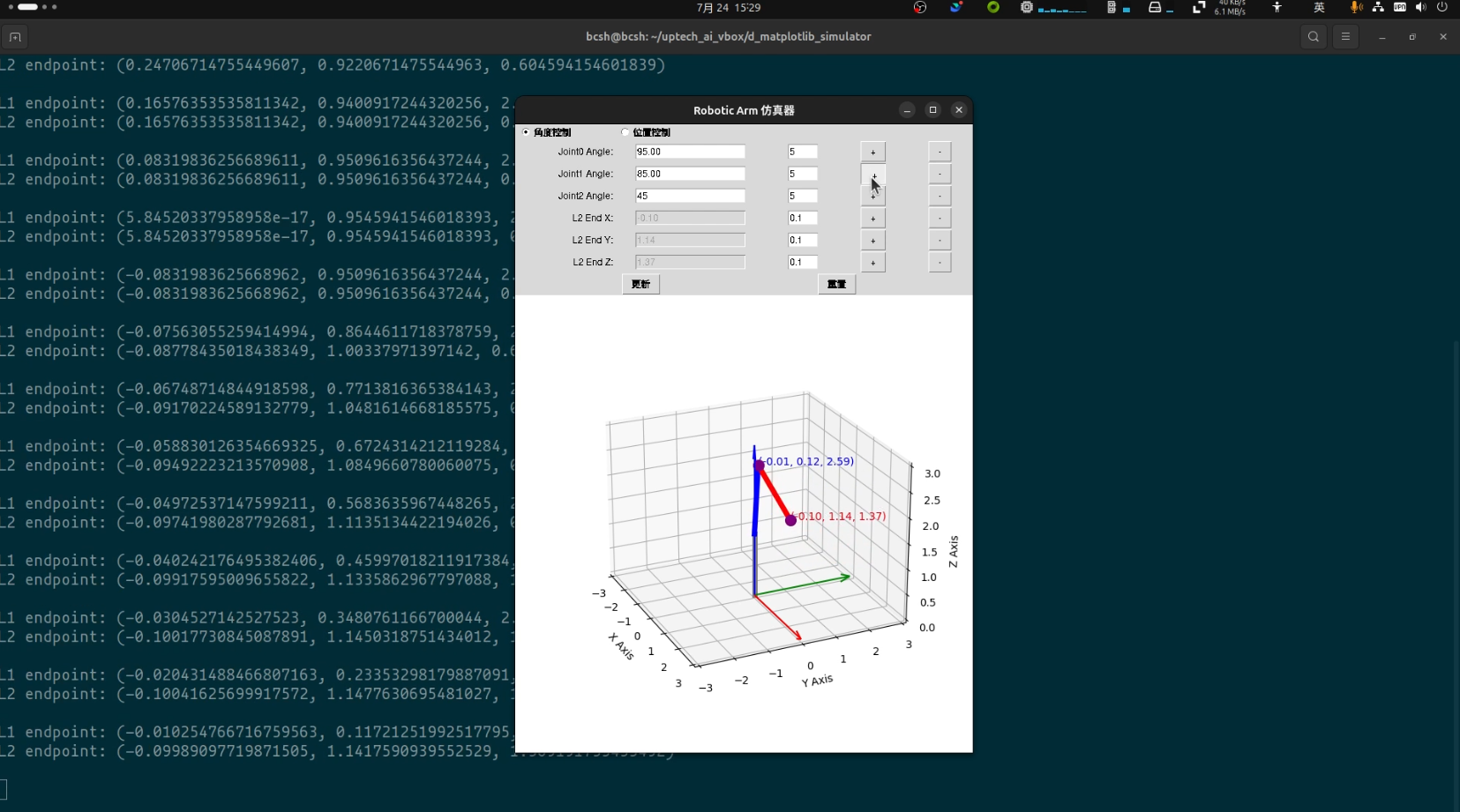Open the terminal hamburger menu
This screenshot has width=1460, height=812.
click(1345, 36)
